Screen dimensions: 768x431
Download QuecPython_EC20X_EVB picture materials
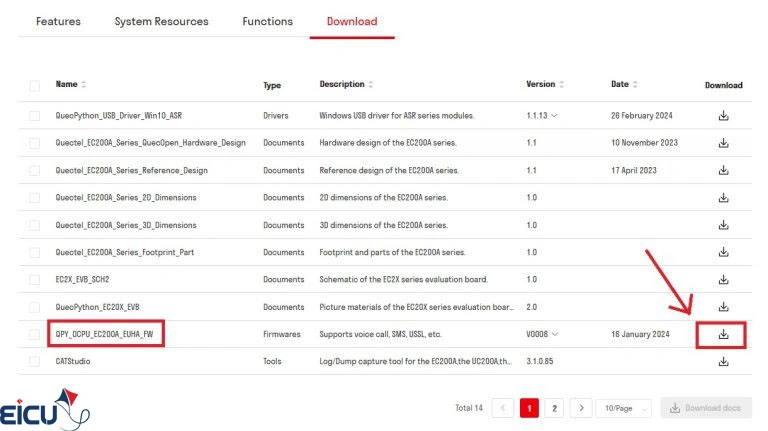pos(723,307)
